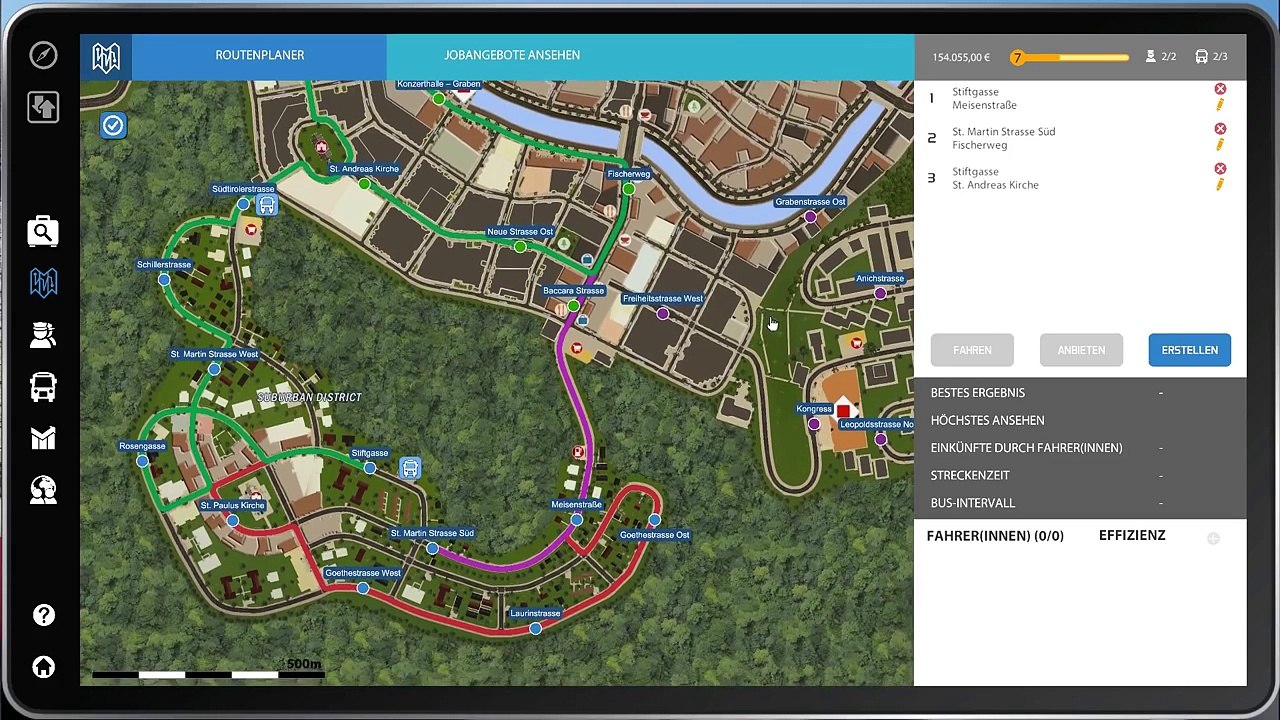Switch to the JOBANGEBOTE ANSEHEN tab
This screenshot has width=1280, height=720.
point(512,56)
